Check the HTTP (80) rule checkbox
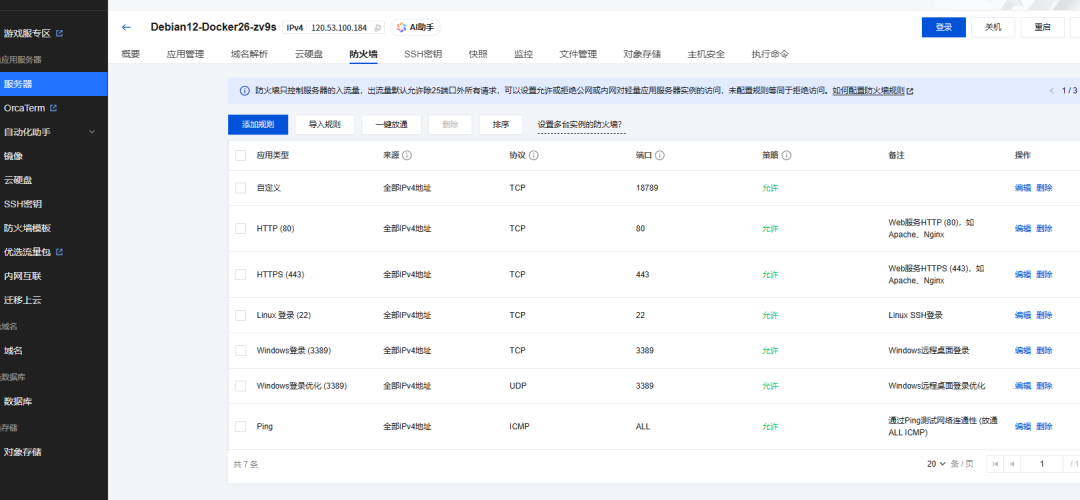Image resolution: width=1080 pixels, height=500 pixels. pyautogui.click(x=240, y=228)
